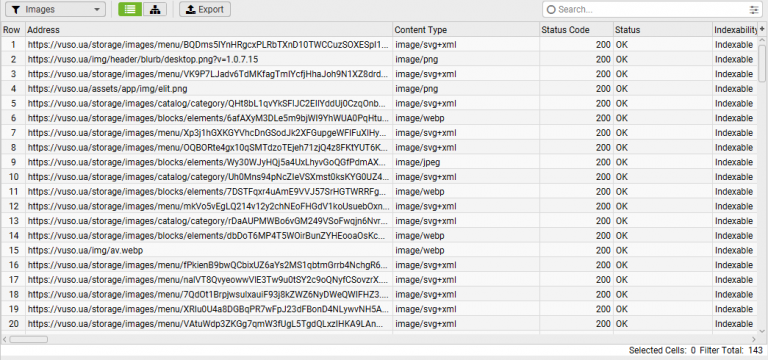Select the menu/7QdOt1Brpjwsulx address
Image resolution: width=768 pixels, height=360 pixels.
(x=209, y=294)
